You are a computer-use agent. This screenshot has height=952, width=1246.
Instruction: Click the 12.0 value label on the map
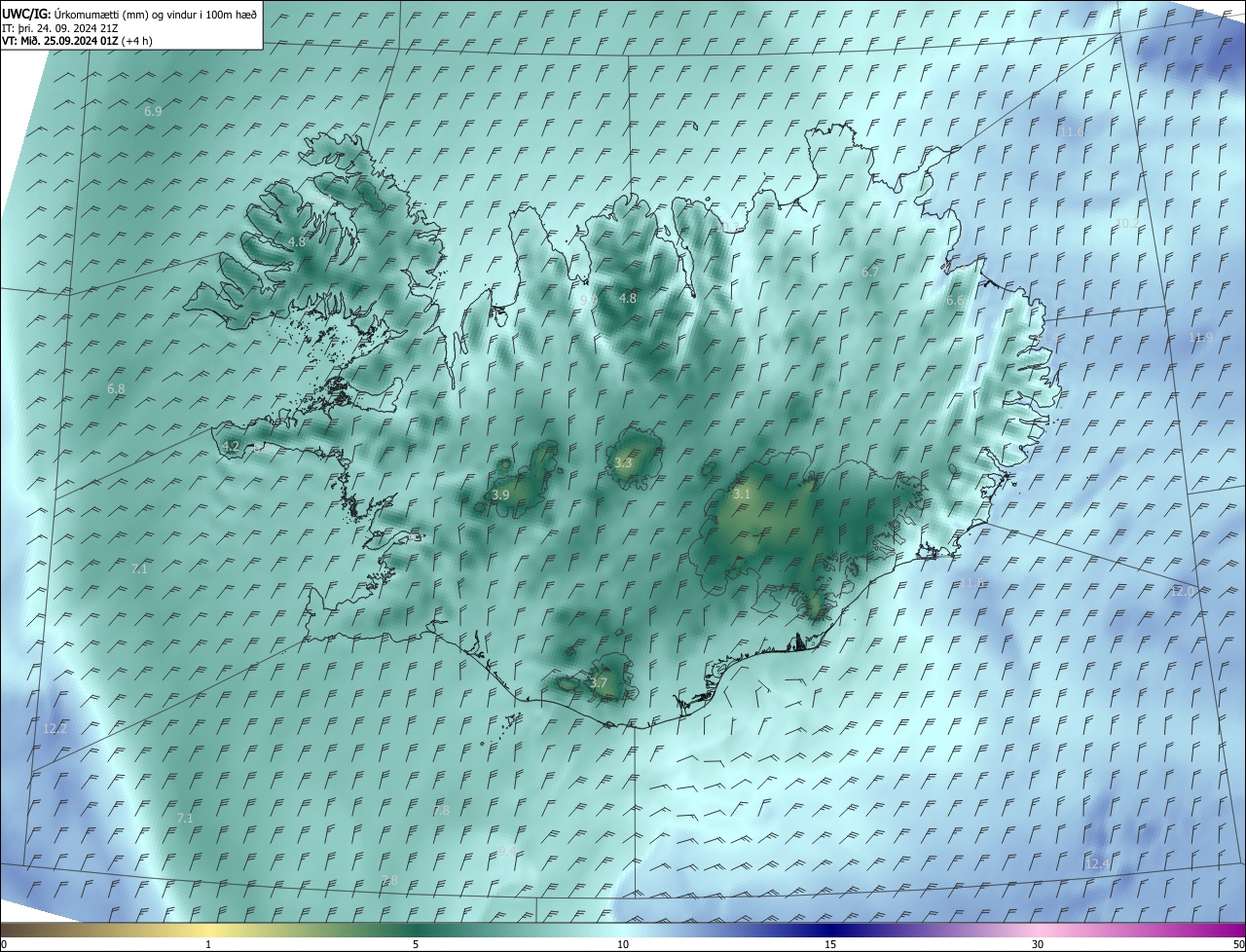click(1183, 592)
